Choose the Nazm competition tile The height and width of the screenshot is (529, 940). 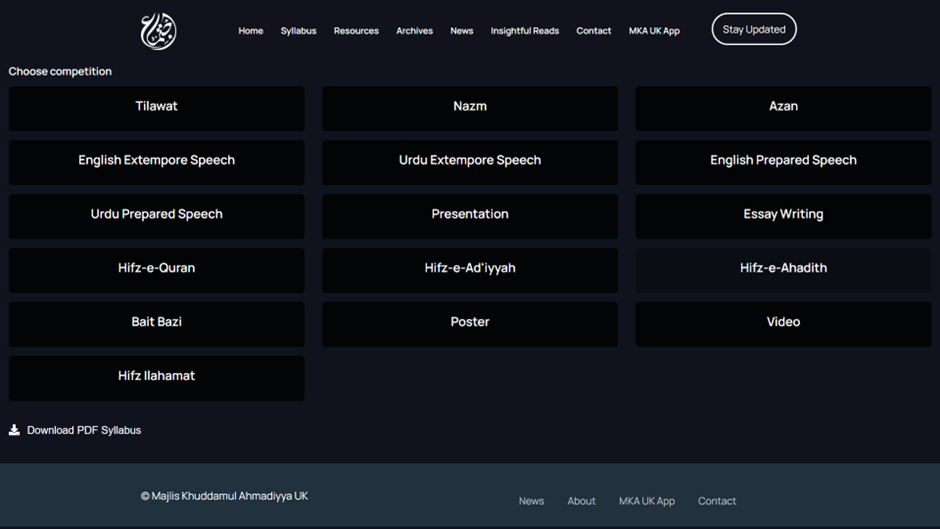470,107
